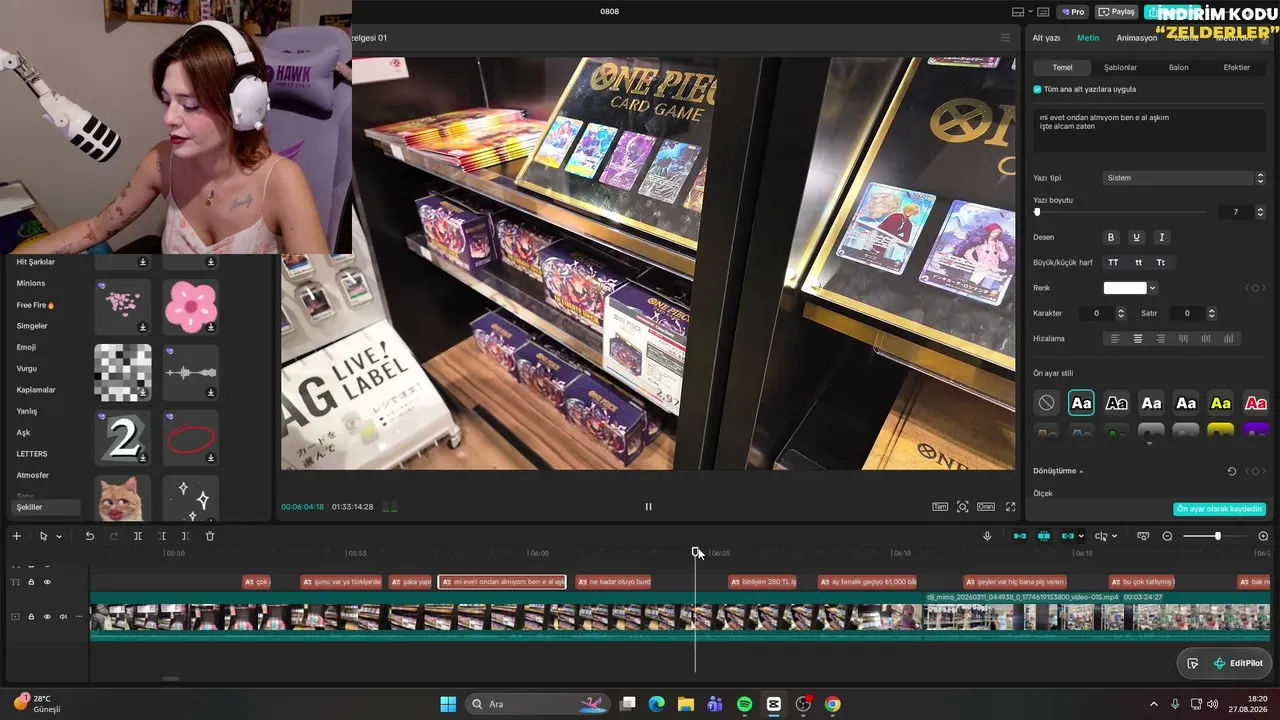Set text case to all lowercase tt

click(1138, 262)
